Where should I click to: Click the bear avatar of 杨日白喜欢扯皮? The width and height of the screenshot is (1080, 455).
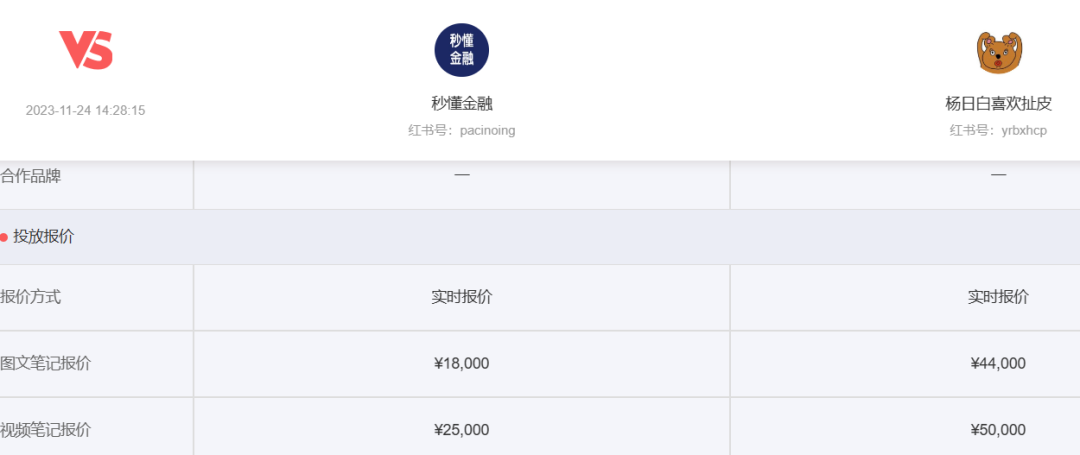998,52
